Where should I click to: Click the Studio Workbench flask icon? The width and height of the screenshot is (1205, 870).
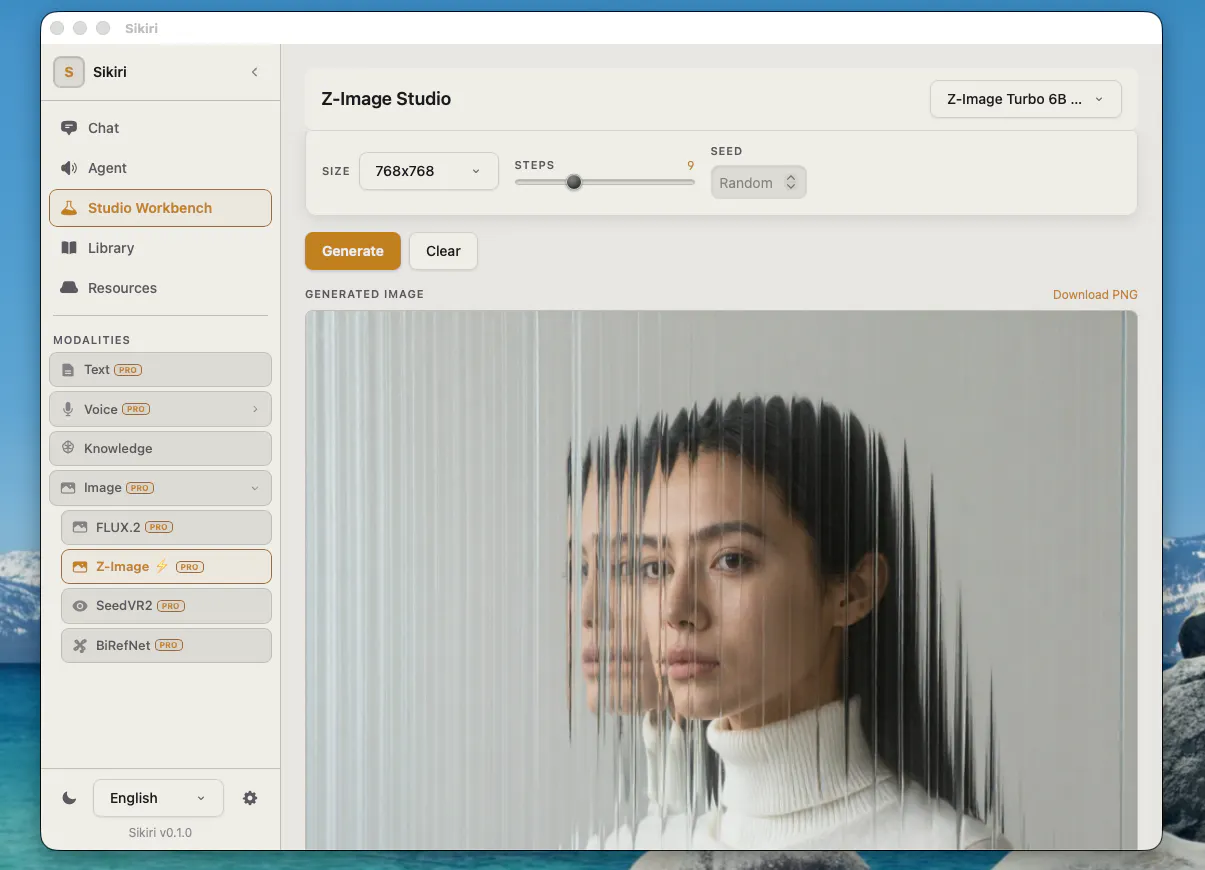click(x=69, y=208)
